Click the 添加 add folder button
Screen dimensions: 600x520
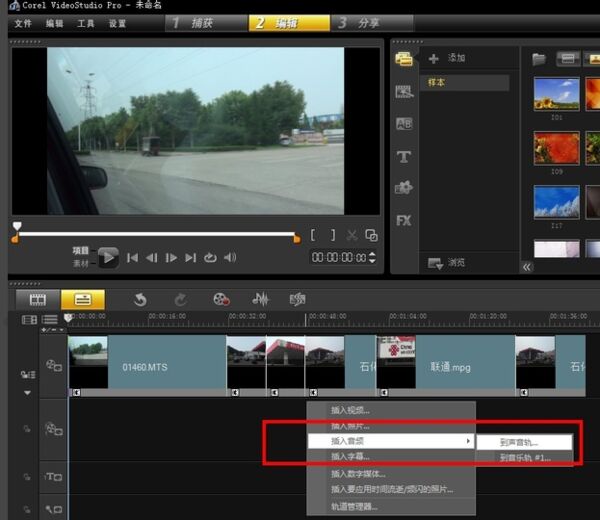447,59
